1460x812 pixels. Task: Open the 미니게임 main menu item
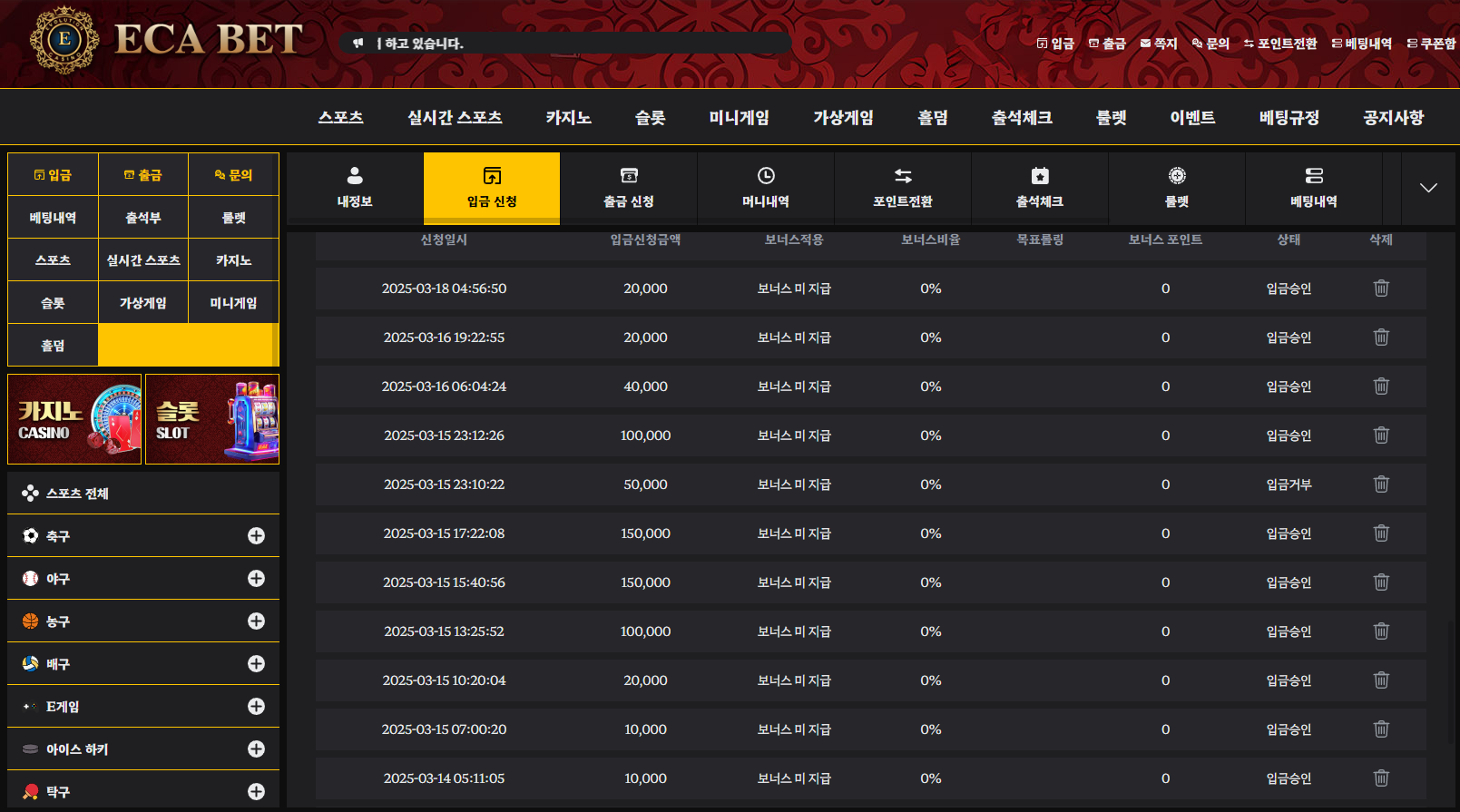[x=739, y=118]
